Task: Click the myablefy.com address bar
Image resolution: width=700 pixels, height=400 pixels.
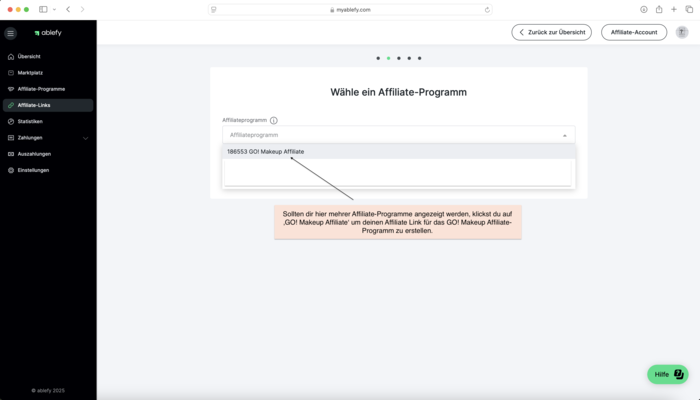Action: 350,9
